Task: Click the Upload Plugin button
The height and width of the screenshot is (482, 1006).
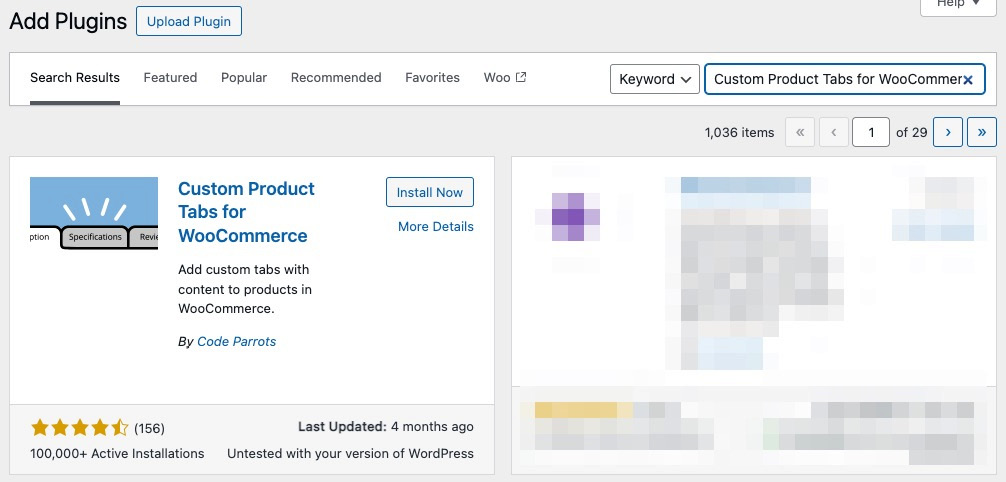Action: pos(189,21)
